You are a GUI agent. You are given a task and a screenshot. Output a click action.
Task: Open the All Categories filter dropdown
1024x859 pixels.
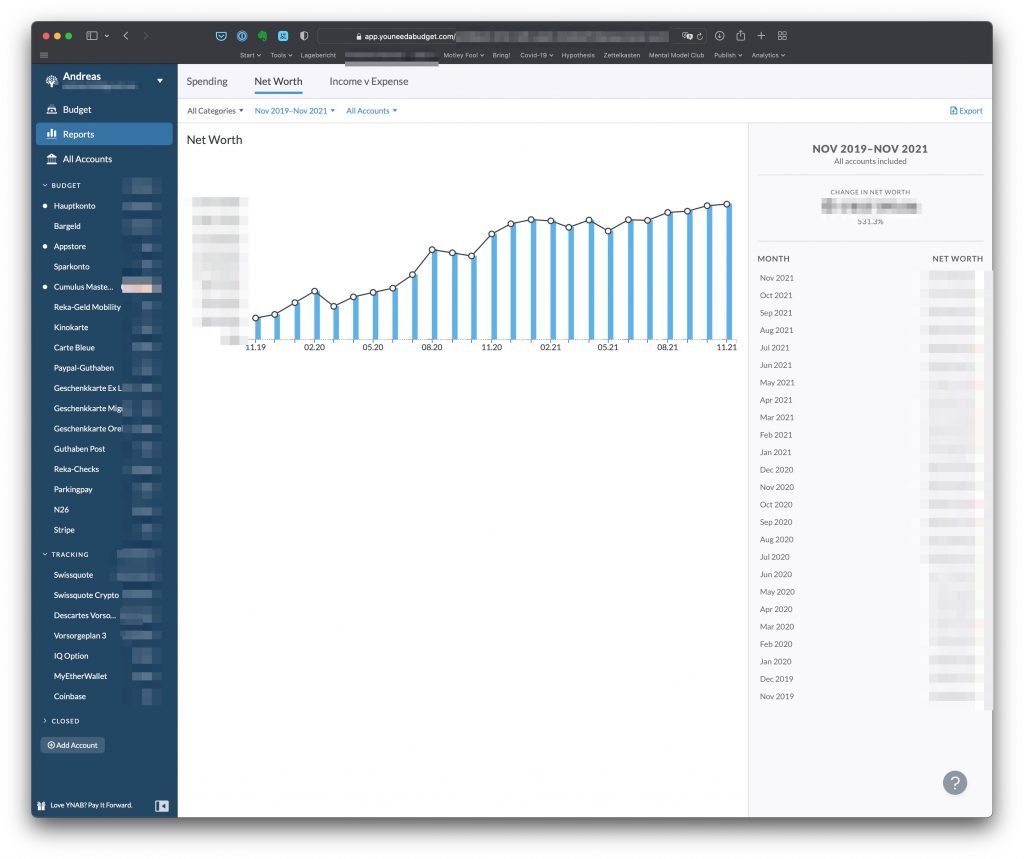[215, 111]
